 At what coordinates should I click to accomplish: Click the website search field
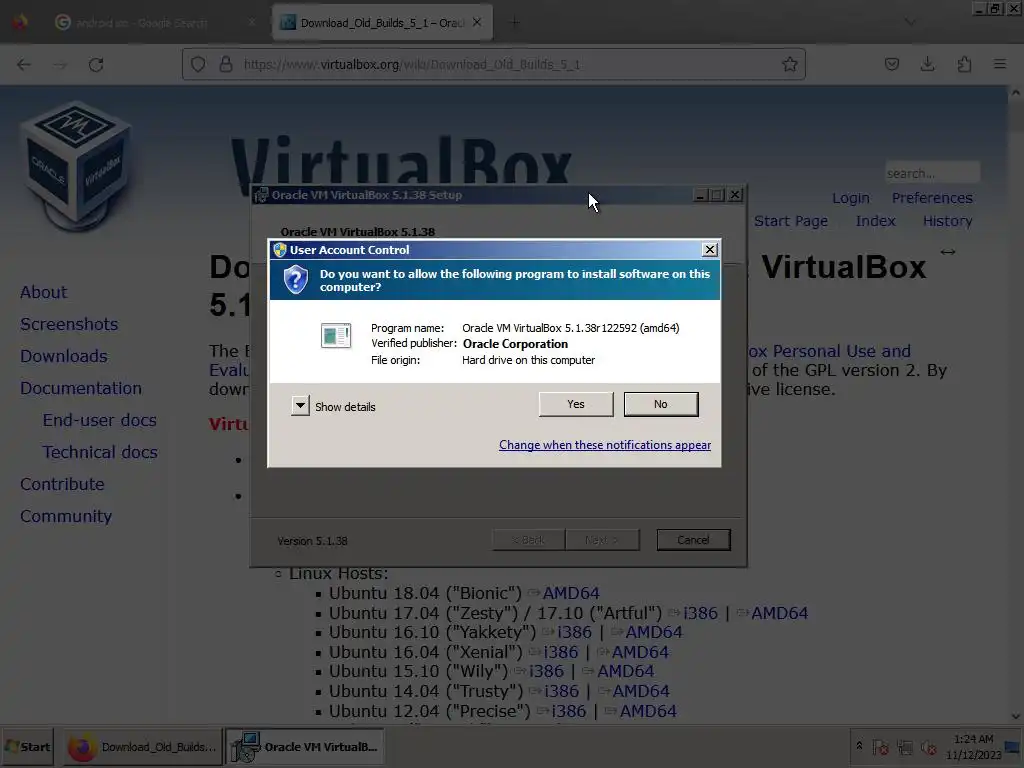[x=932, y=173]
